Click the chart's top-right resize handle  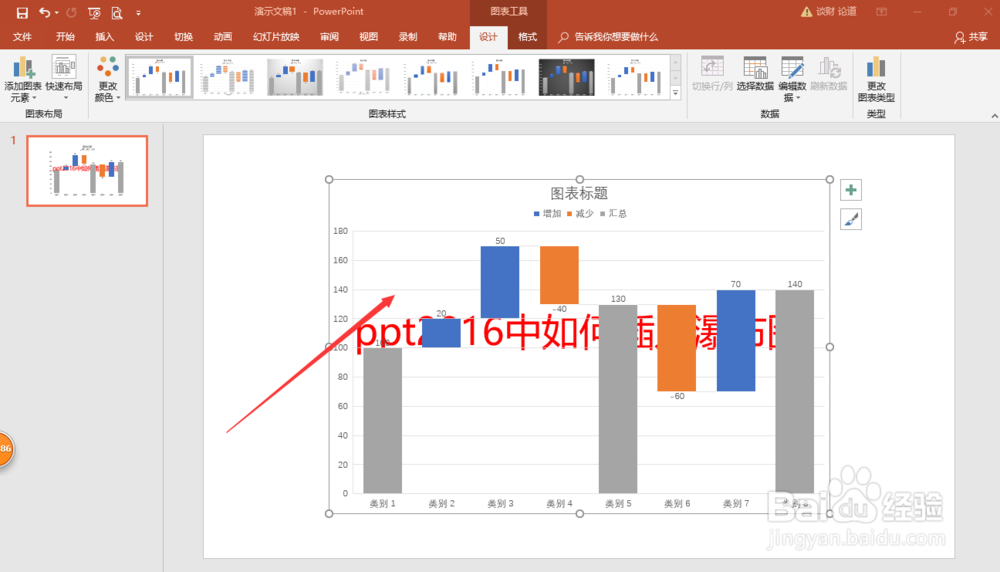830,179
